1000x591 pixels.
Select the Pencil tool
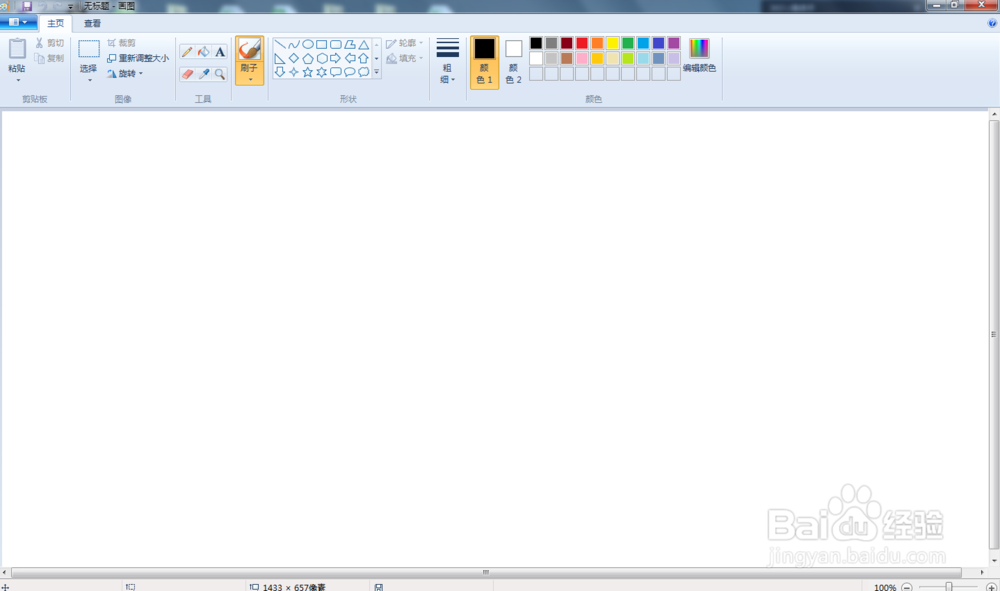coord(187,52)
